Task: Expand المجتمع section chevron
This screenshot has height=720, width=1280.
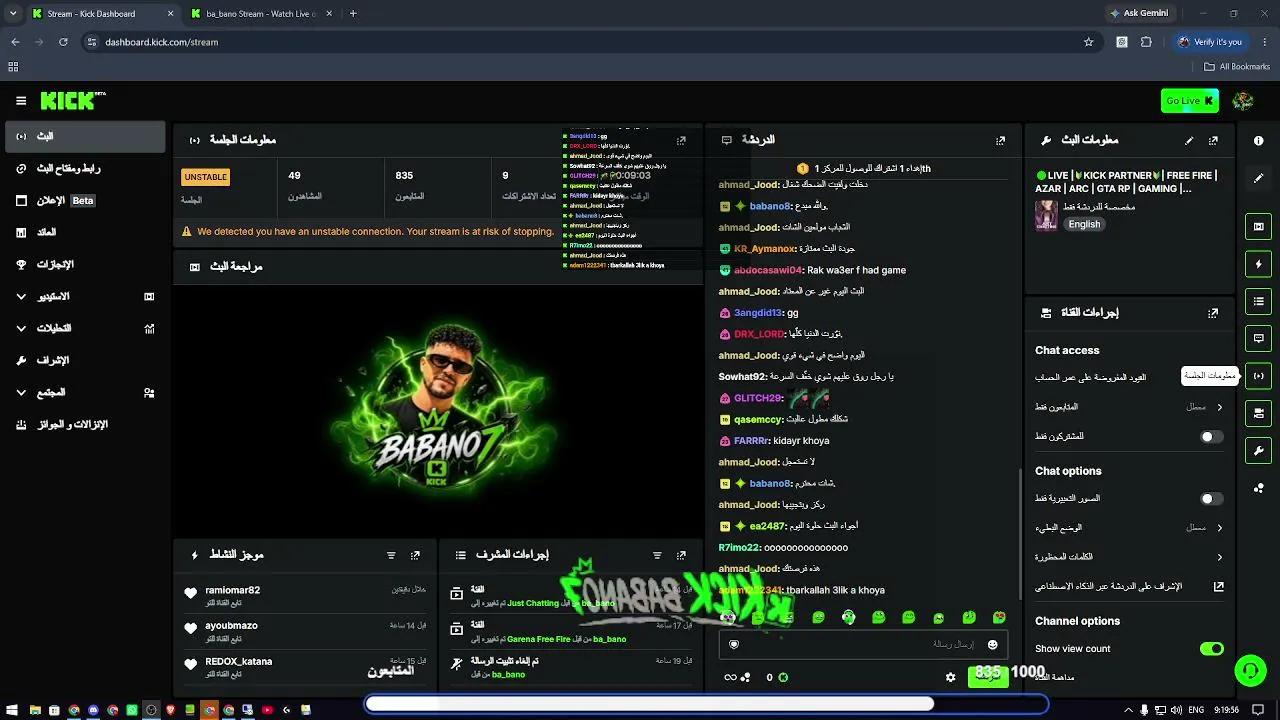Action: [21, 393]
